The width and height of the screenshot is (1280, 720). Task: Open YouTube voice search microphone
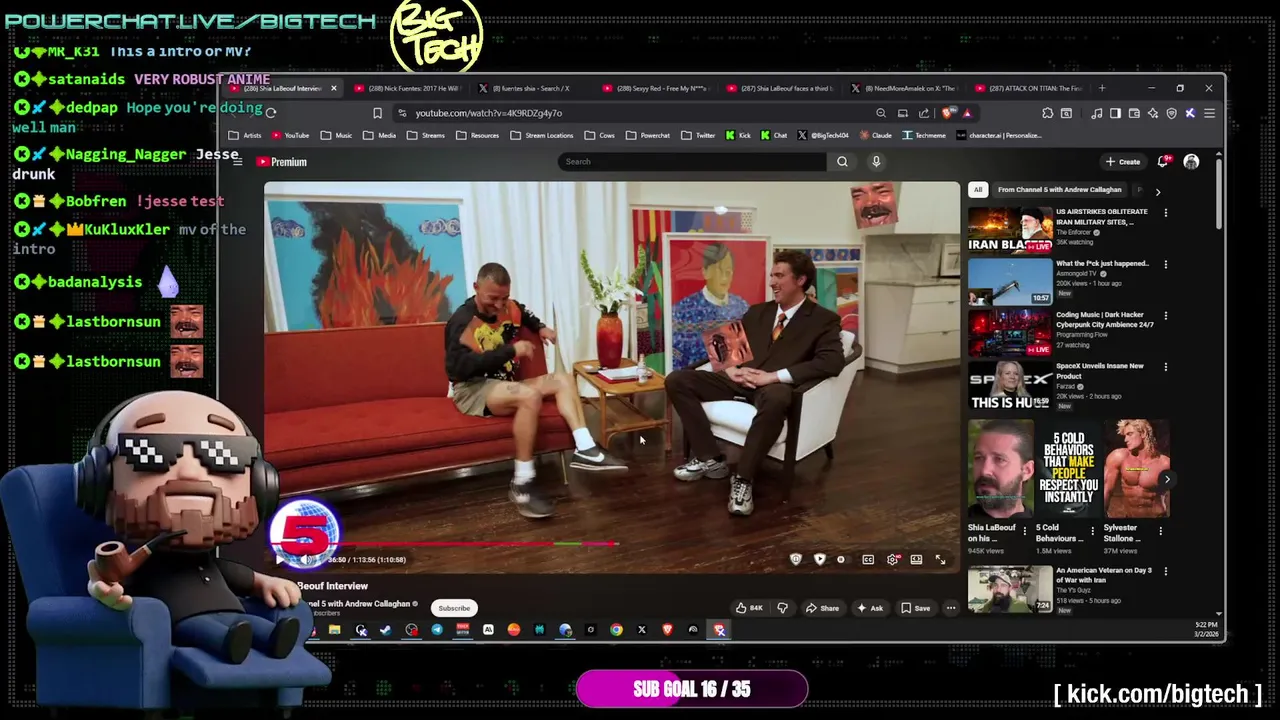[876, 162]
